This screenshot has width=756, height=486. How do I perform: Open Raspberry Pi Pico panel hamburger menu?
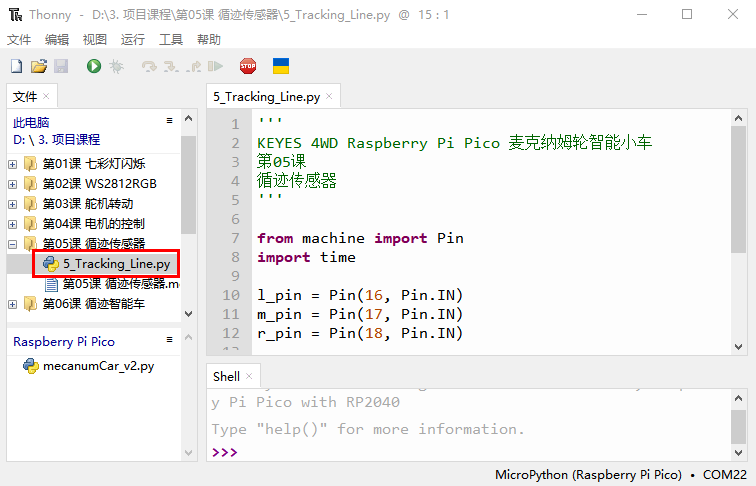pos(169,339)
